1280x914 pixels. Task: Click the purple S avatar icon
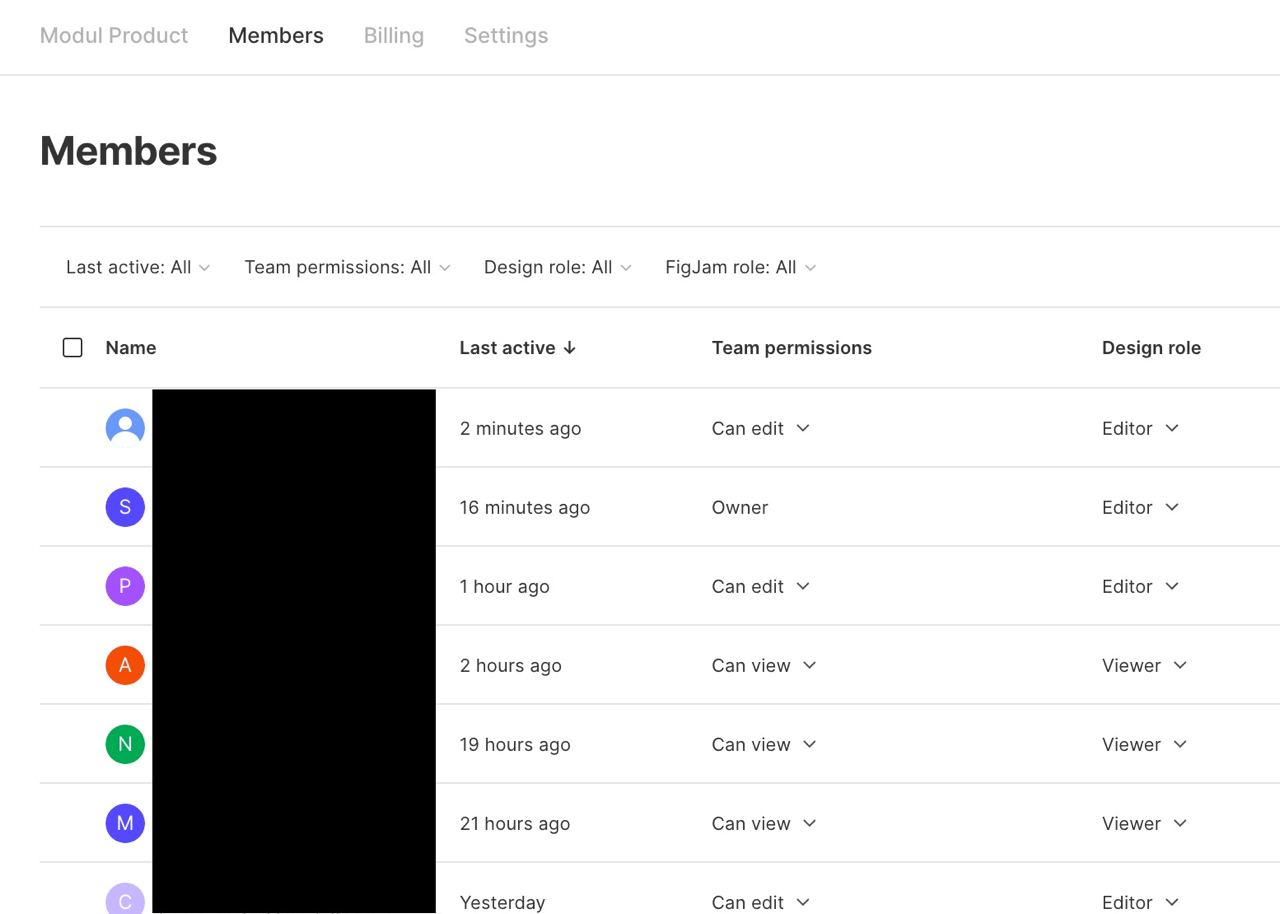(x=125, y=507)
